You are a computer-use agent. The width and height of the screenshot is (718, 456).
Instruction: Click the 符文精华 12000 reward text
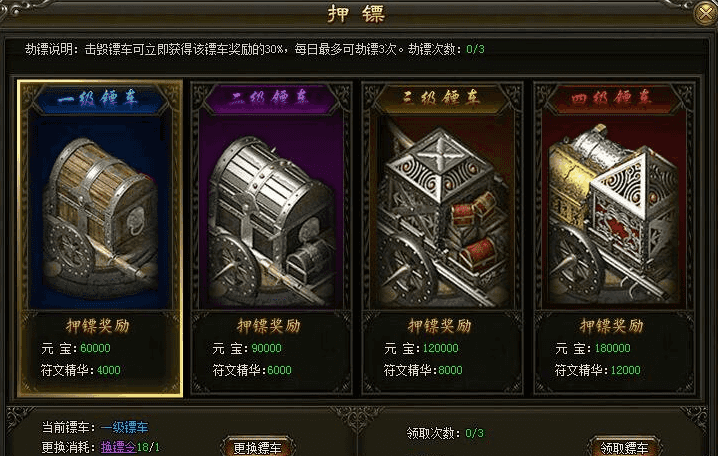tap(598, 370)
